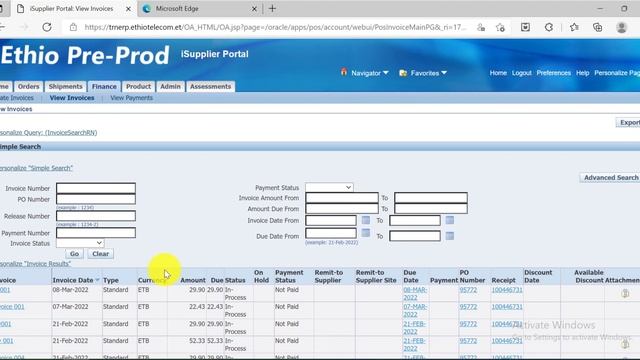Click the Invoice Amount From field

tap(342, 198)
